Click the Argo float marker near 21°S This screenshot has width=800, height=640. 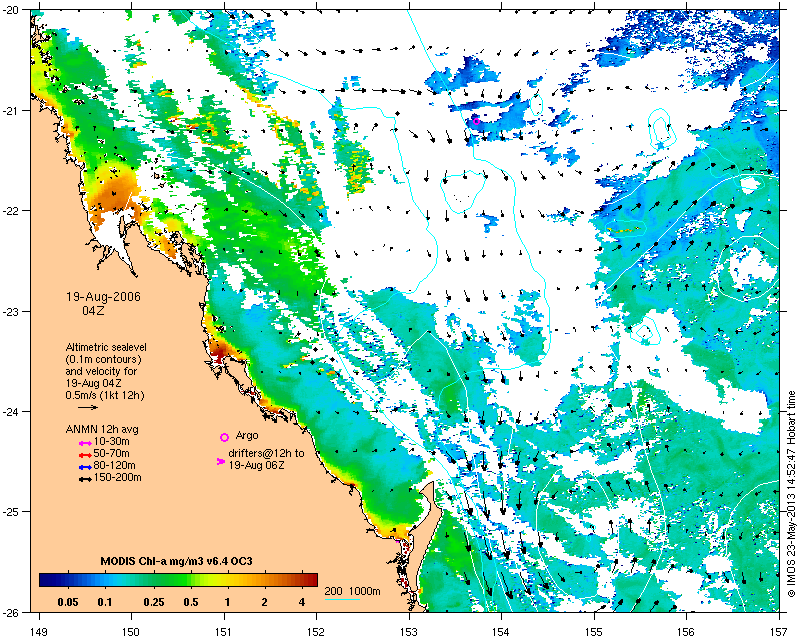coord(476,121)
